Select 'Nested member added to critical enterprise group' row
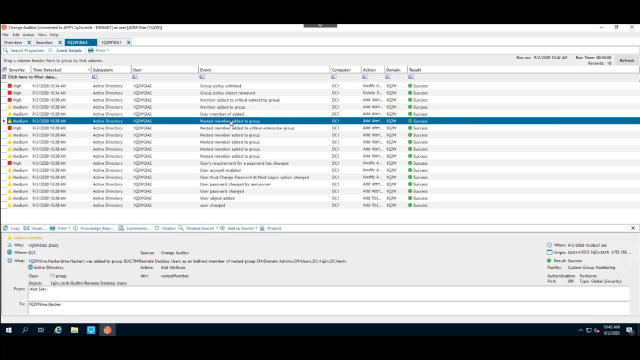Viewport: 640px width, 360px height. click(320, 128)
